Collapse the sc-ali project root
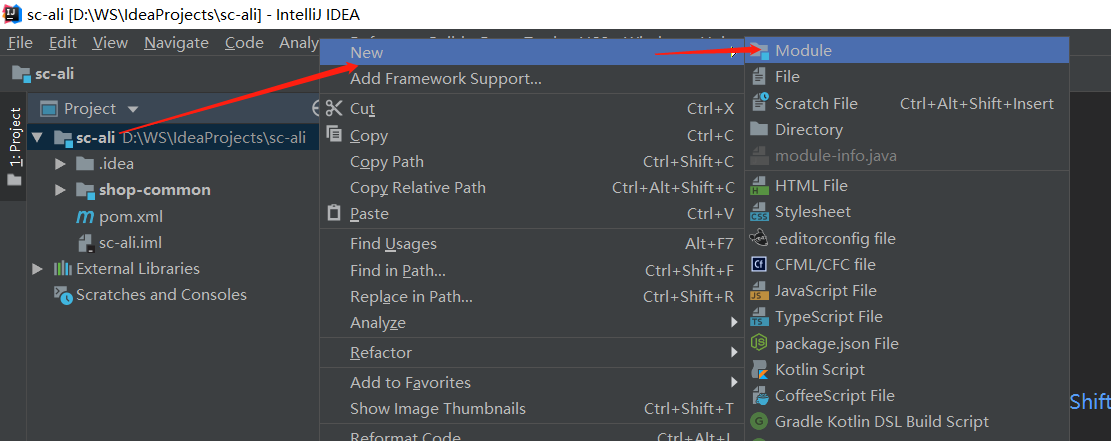Viewport: 1111px width, 441px height. [38, 138]
